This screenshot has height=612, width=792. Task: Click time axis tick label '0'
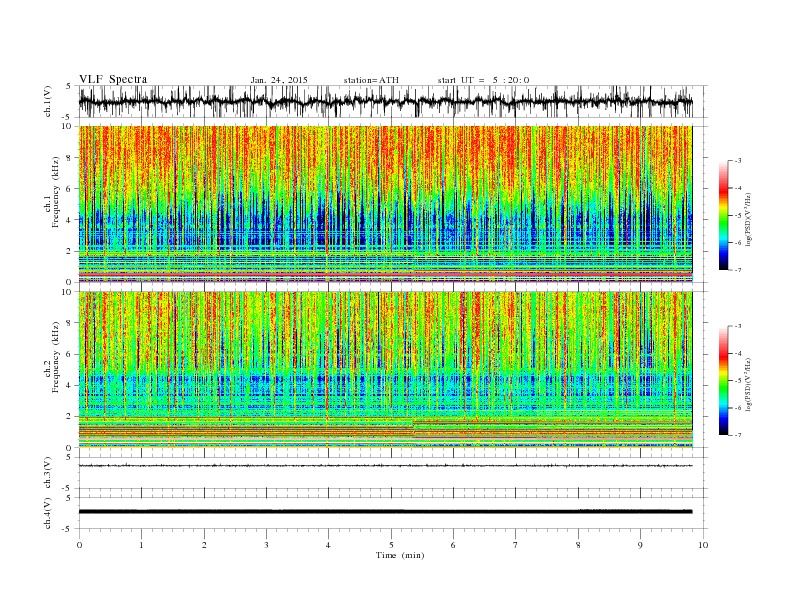79,545
